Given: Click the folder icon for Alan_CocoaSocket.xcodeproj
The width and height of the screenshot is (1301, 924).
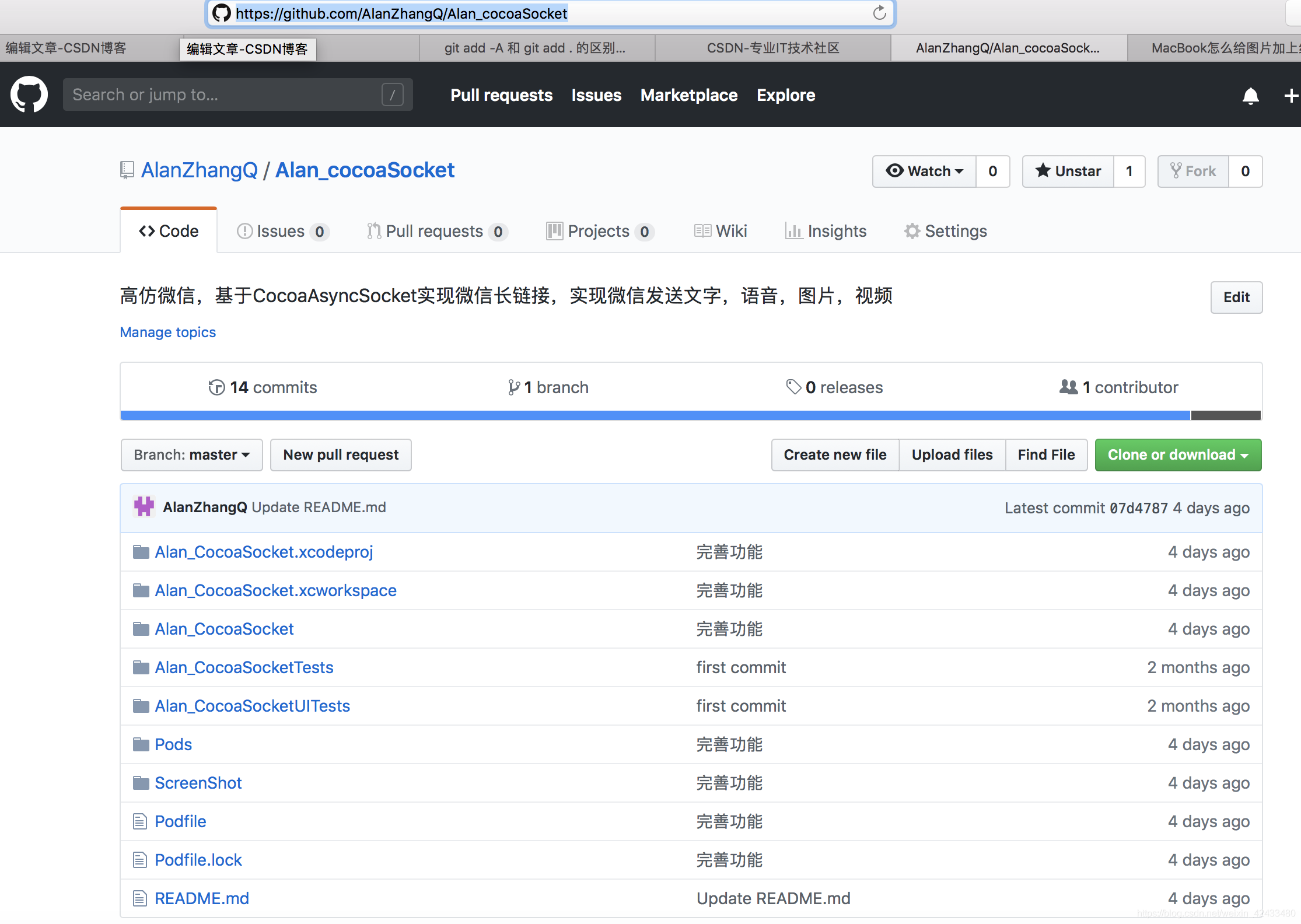Looking at the screenshot, I should pos(141,552).
